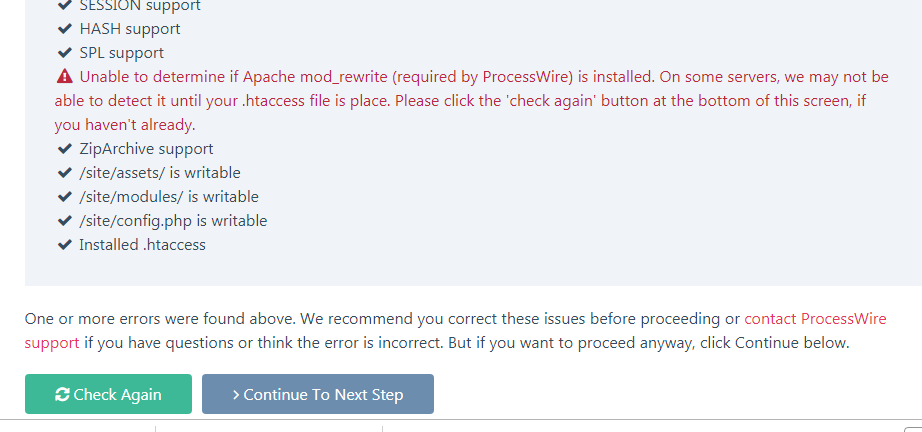Click the checkmark next to /site/assets/ is writable
The image size is (922, 432).
click(65, 173)
